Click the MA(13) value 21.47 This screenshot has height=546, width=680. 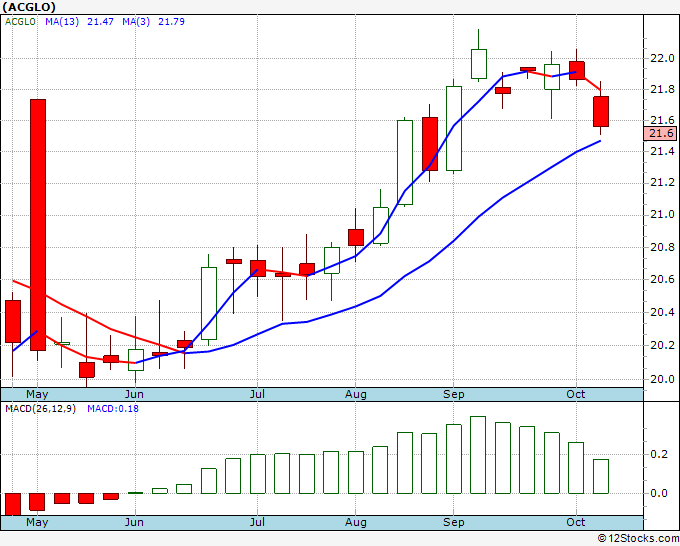(100, 22)
